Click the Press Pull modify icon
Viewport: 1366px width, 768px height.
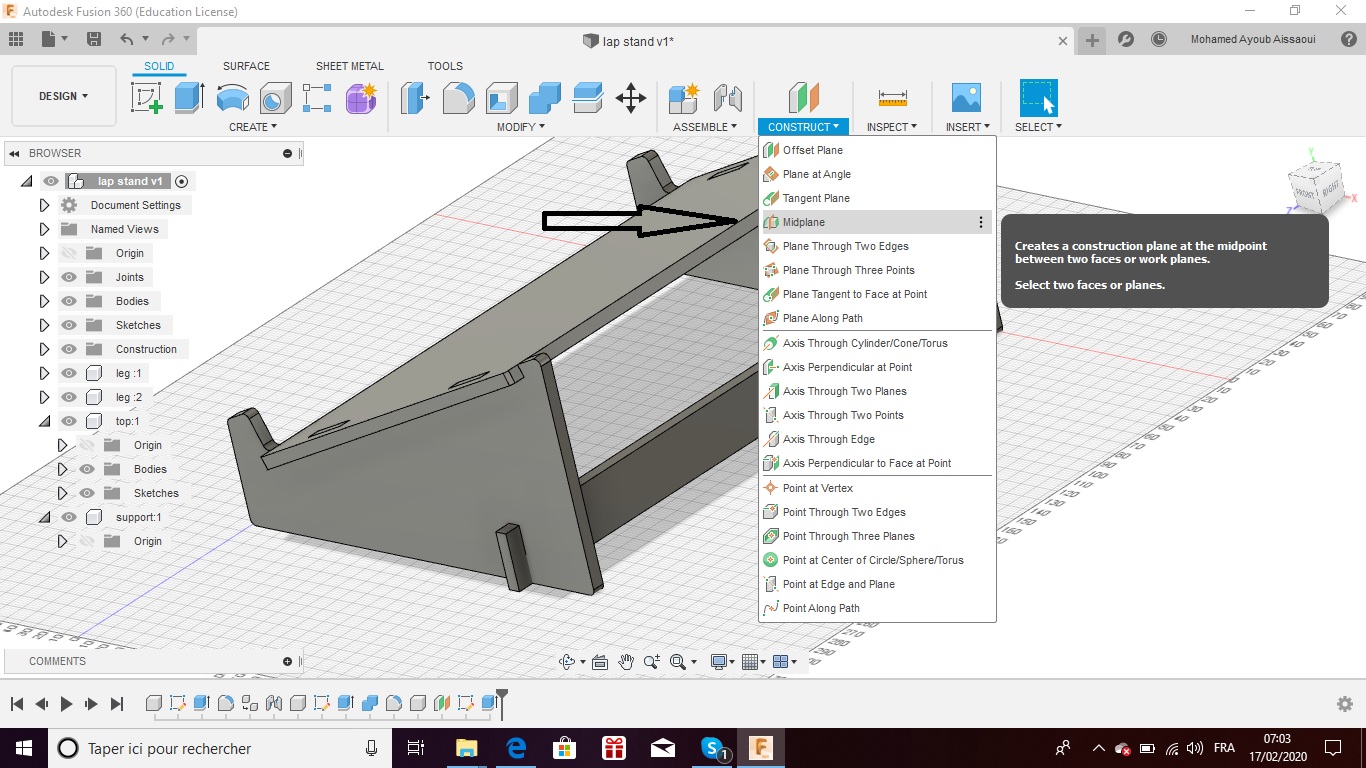tap(415, 98)
